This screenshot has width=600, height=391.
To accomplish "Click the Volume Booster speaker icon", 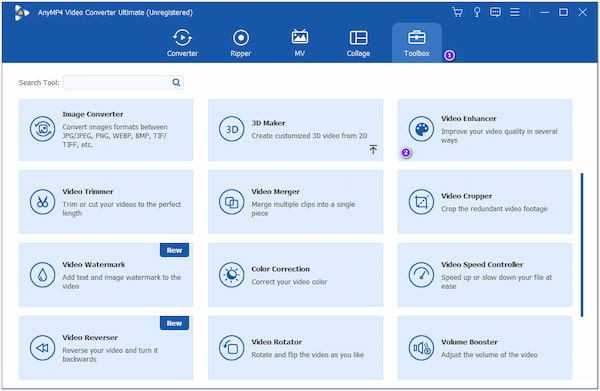I will pos(421,348).
